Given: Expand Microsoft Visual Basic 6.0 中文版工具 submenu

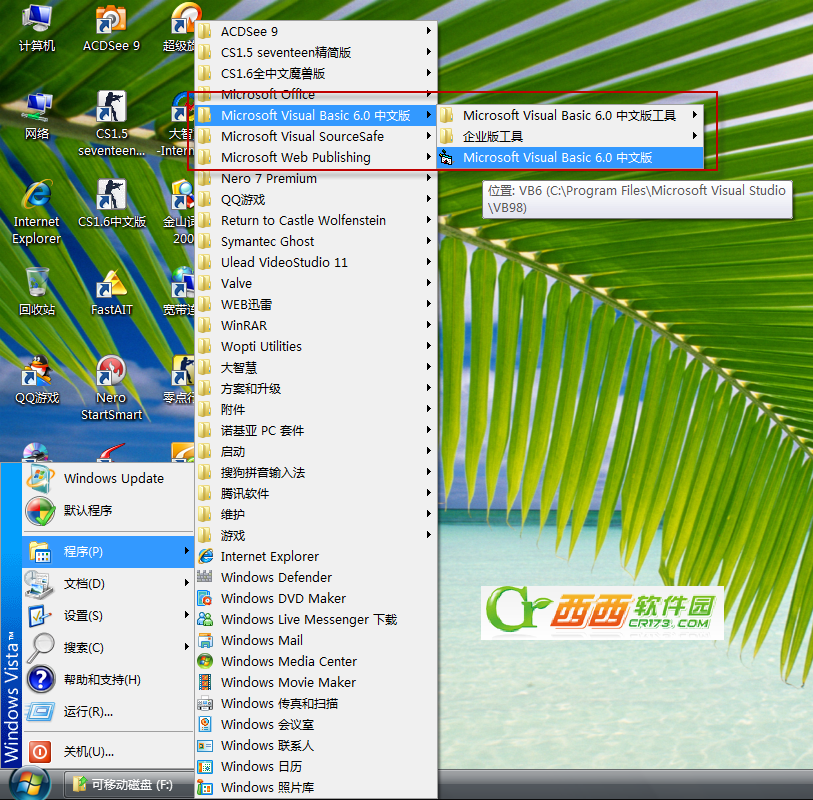Looking at the screenshot, I should click(x=570, y=115).
